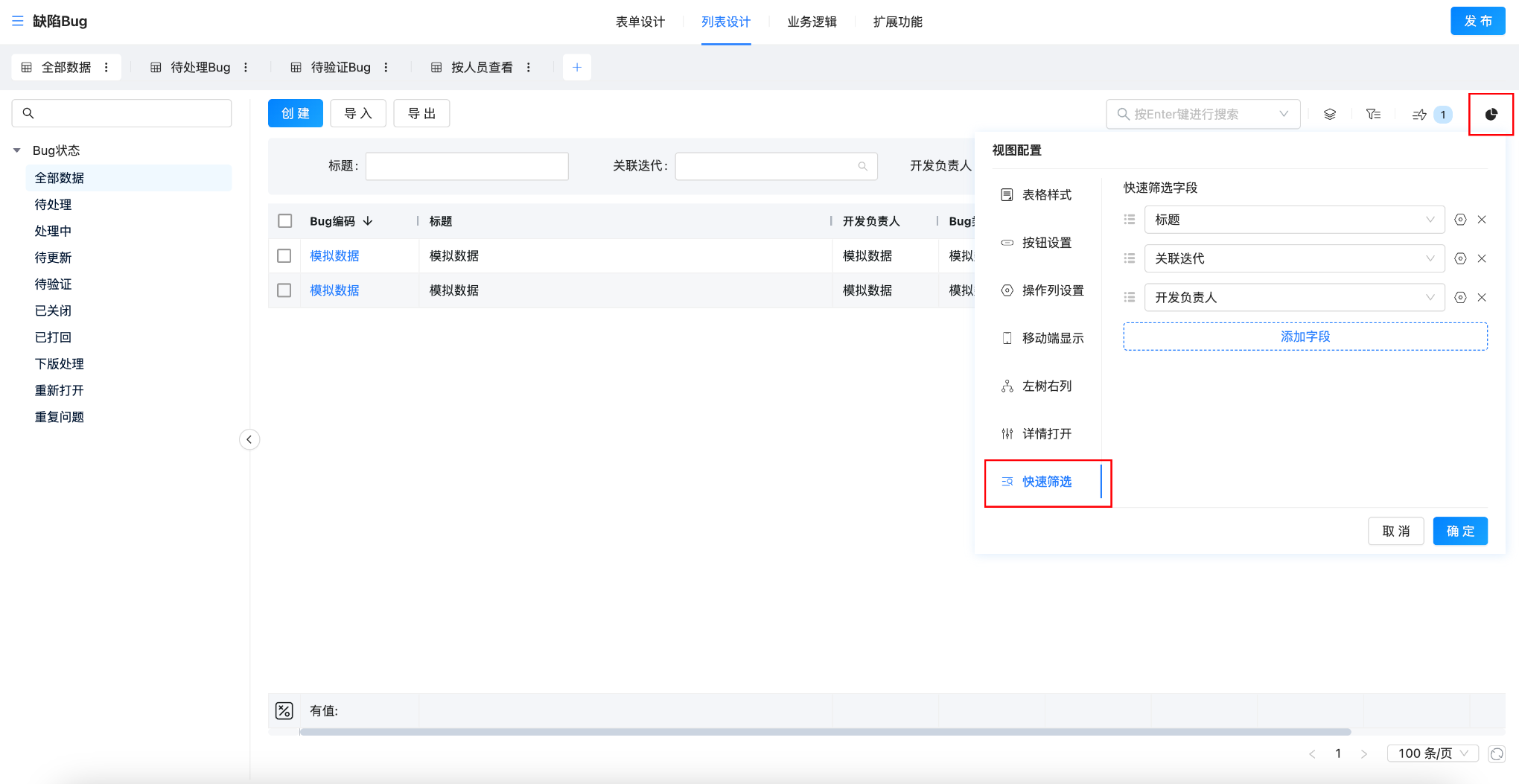Click the hamburger menu next to 缺陷Bug
This screenshot has width=1519, height=784.
click(x=18, y=21)
